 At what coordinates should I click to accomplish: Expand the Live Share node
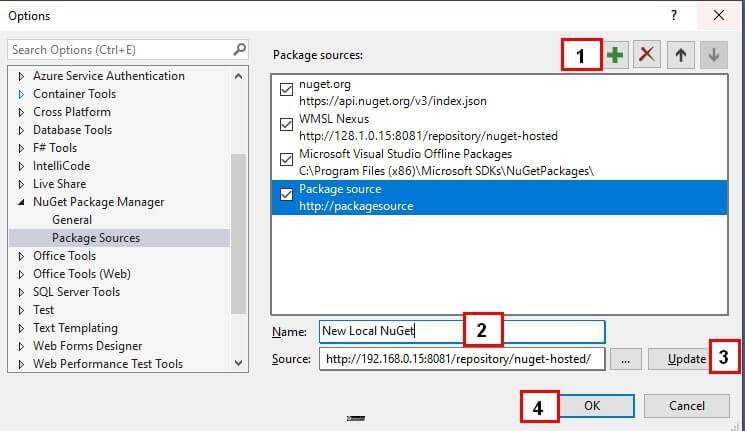tap(21, 184)
